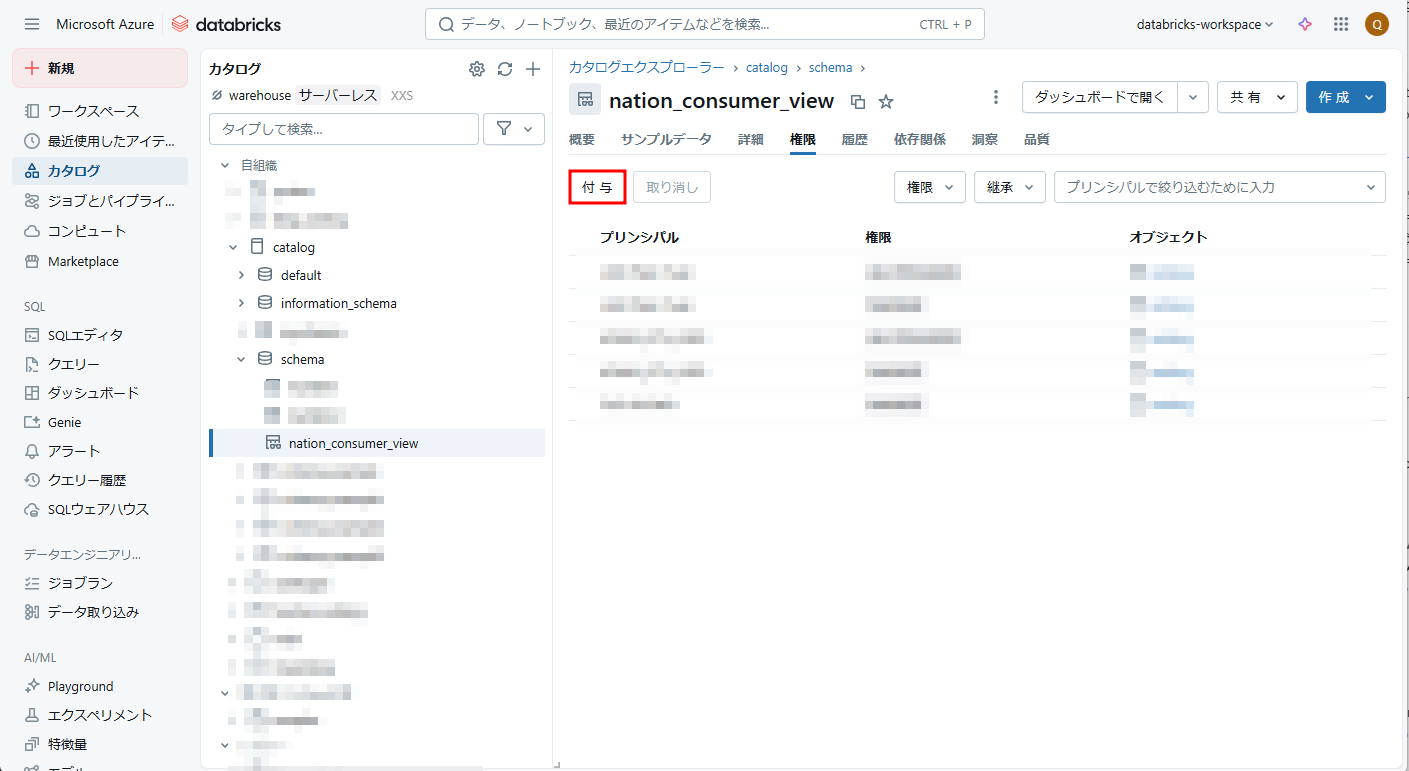Open the catalog filter dropdown

514,129
